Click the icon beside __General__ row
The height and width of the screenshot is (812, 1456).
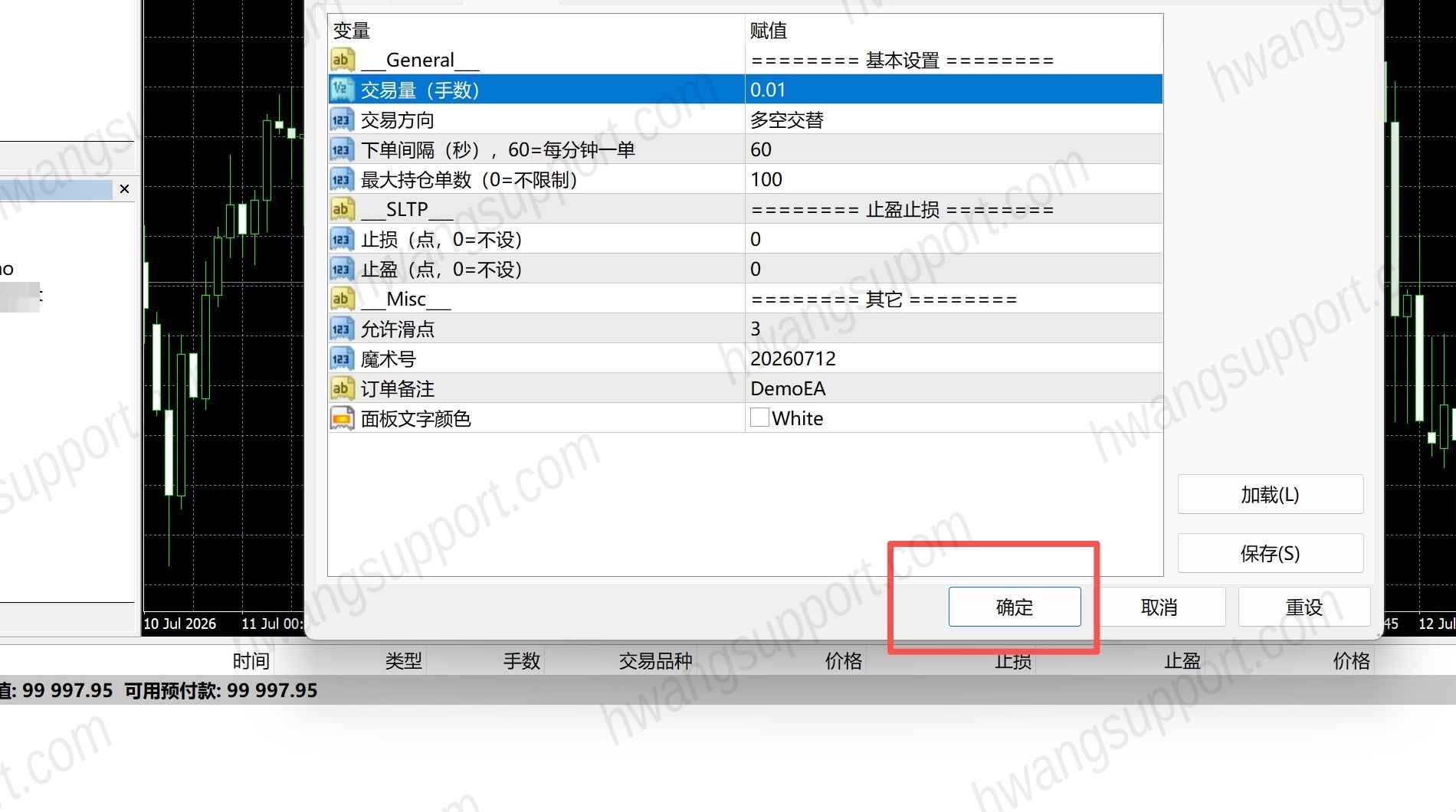pos(342,60)
